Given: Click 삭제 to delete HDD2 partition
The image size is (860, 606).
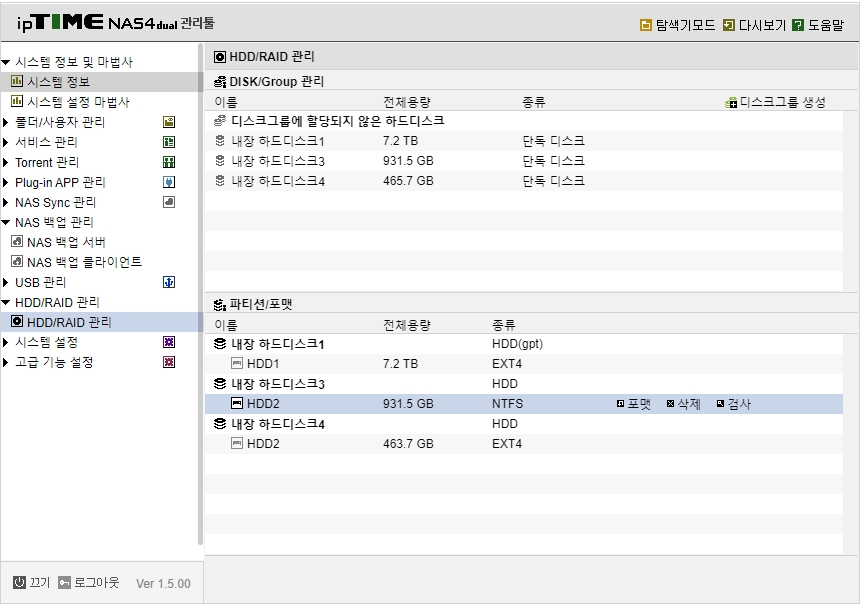Looking at the screenshot, I should (683, 404).
